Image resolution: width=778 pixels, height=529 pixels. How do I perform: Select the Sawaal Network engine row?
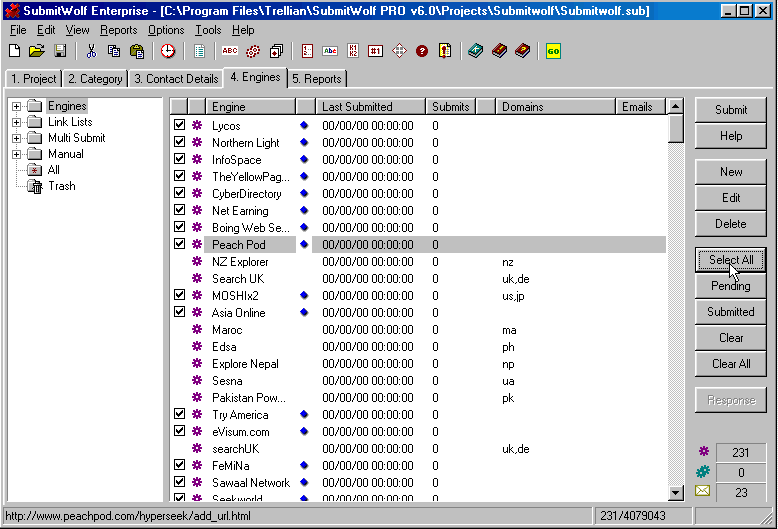(x=419, y=482)
